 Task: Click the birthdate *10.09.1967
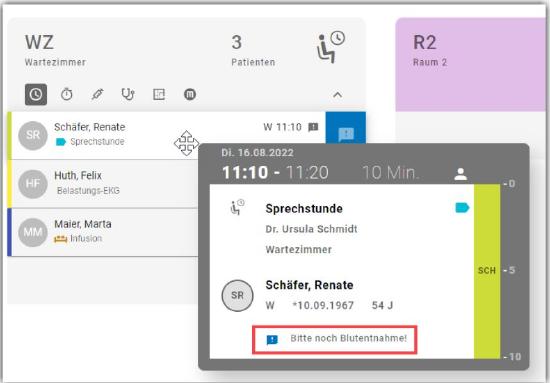click(323, 305)
